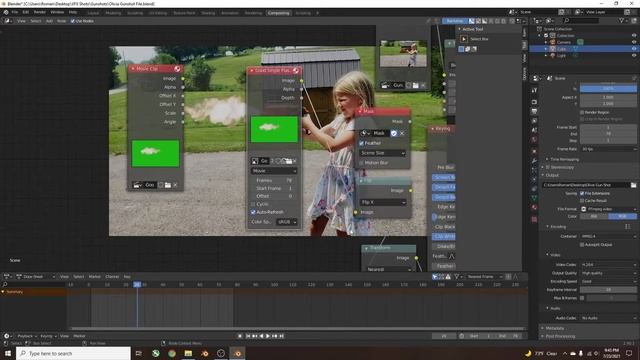Hide the Cube object in the outliner
The width and height of the screenshot is (640, 360).
(x=634, y=49)
